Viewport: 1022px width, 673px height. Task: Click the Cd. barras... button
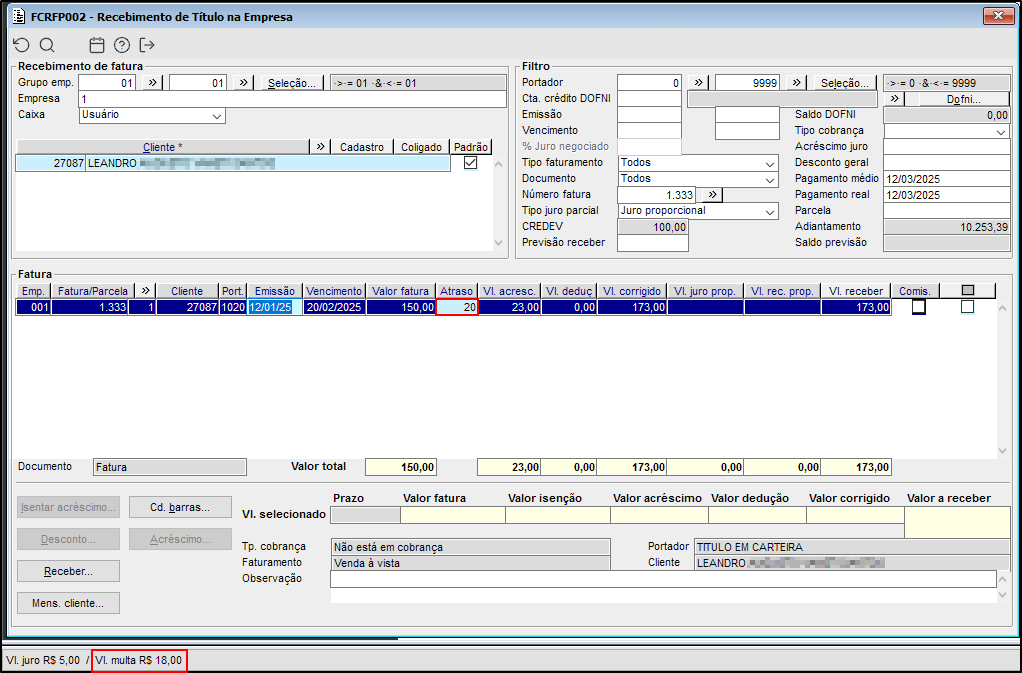(181, 508)
